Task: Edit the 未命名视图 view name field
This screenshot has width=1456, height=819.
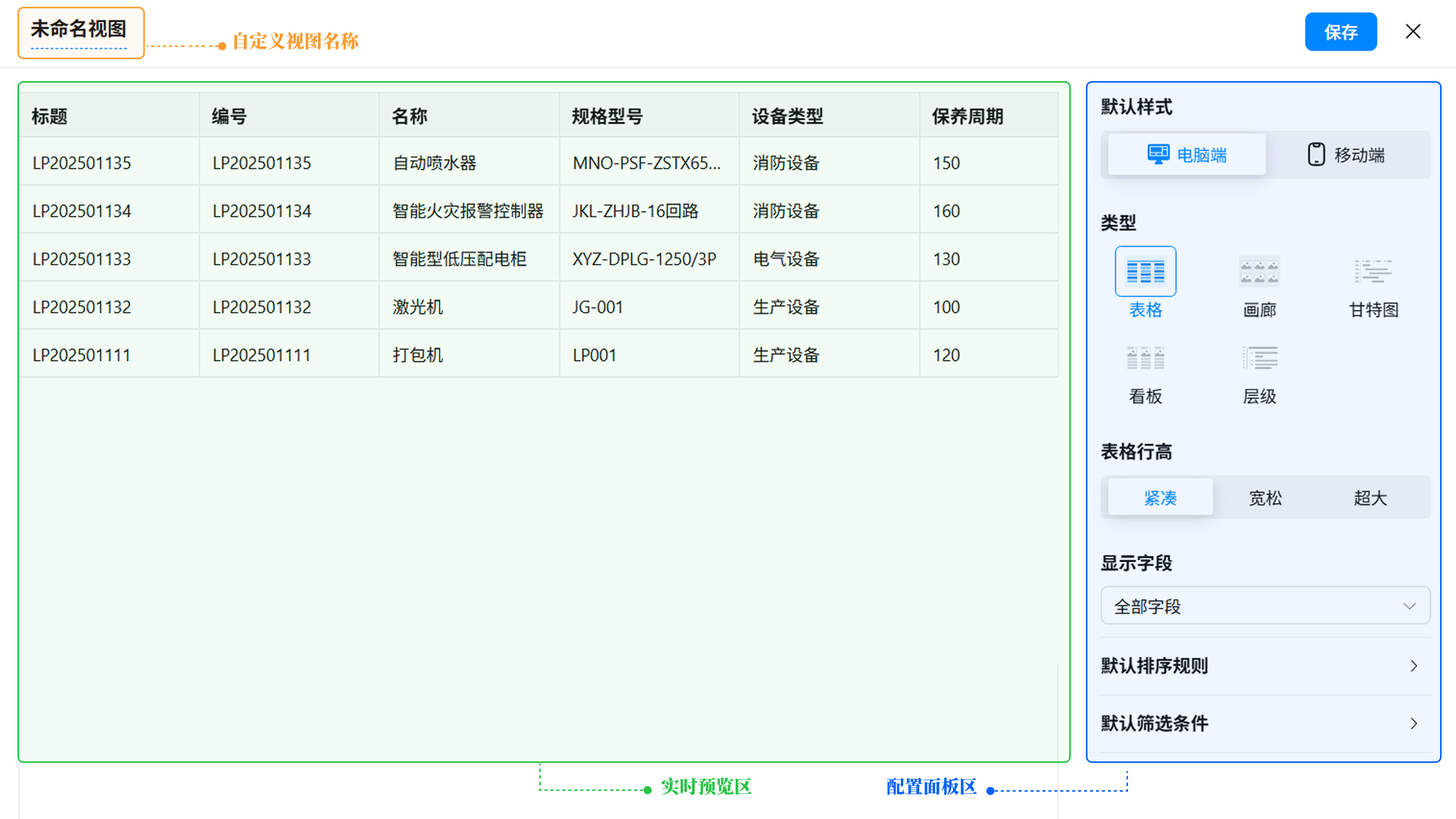Action: [x=79, y=30]
